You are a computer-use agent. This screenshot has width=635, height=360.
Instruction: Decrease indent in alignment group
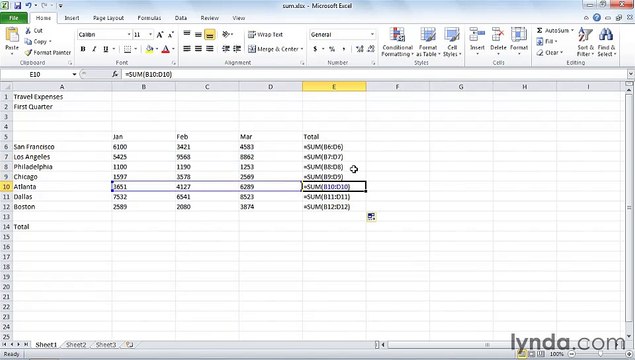point(226,49)
